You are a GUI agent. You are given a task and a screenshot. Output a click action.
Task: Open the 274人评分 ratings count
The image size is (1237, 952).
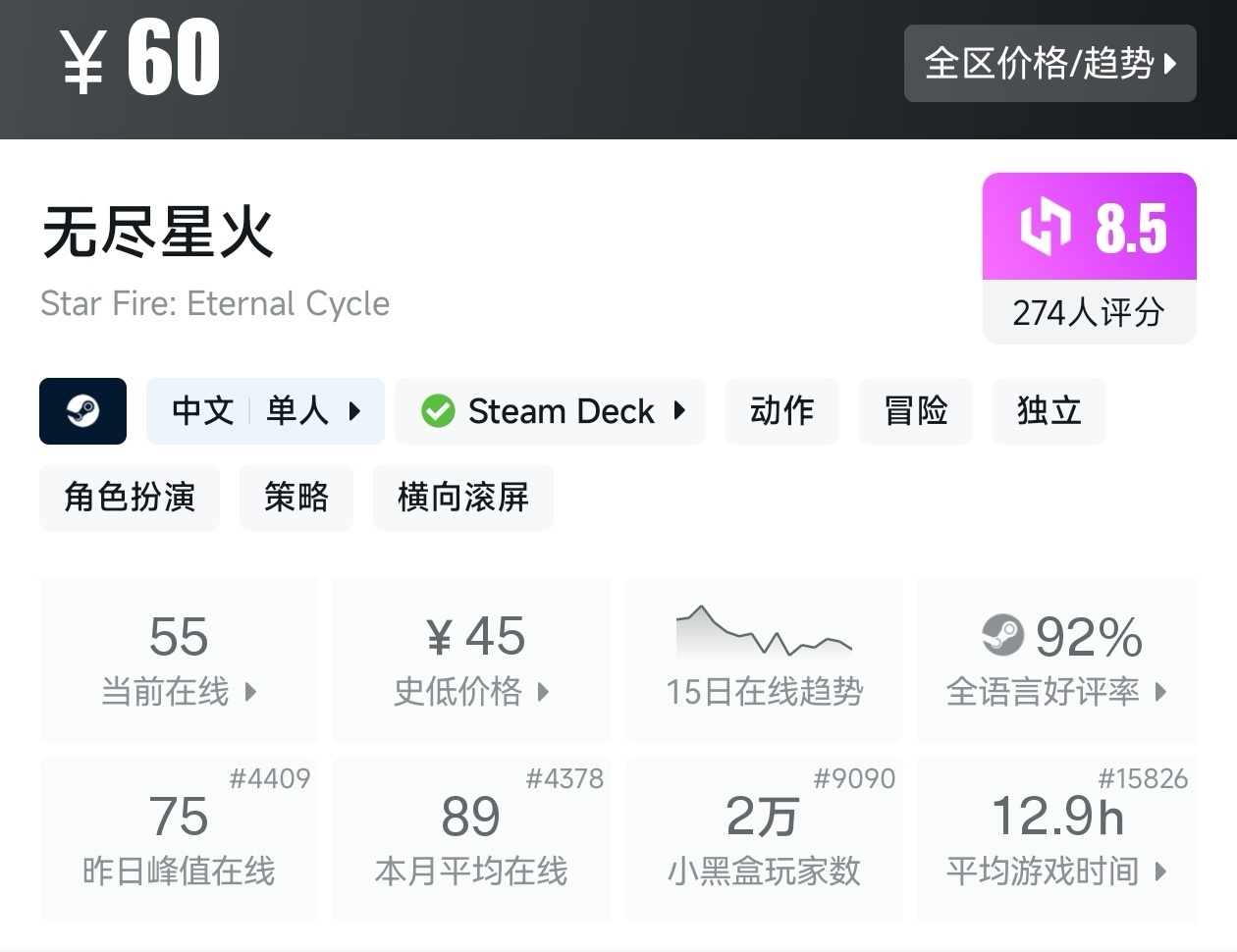tap(1089, 313)
